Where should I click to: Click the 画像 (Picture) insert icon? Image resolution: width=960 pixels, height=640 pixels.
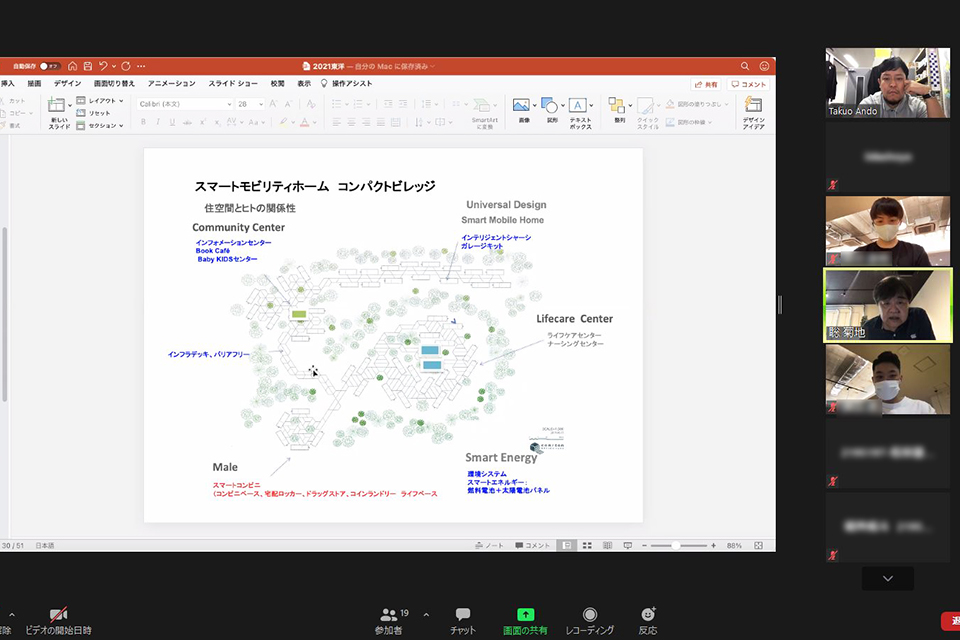coord(522,105)
